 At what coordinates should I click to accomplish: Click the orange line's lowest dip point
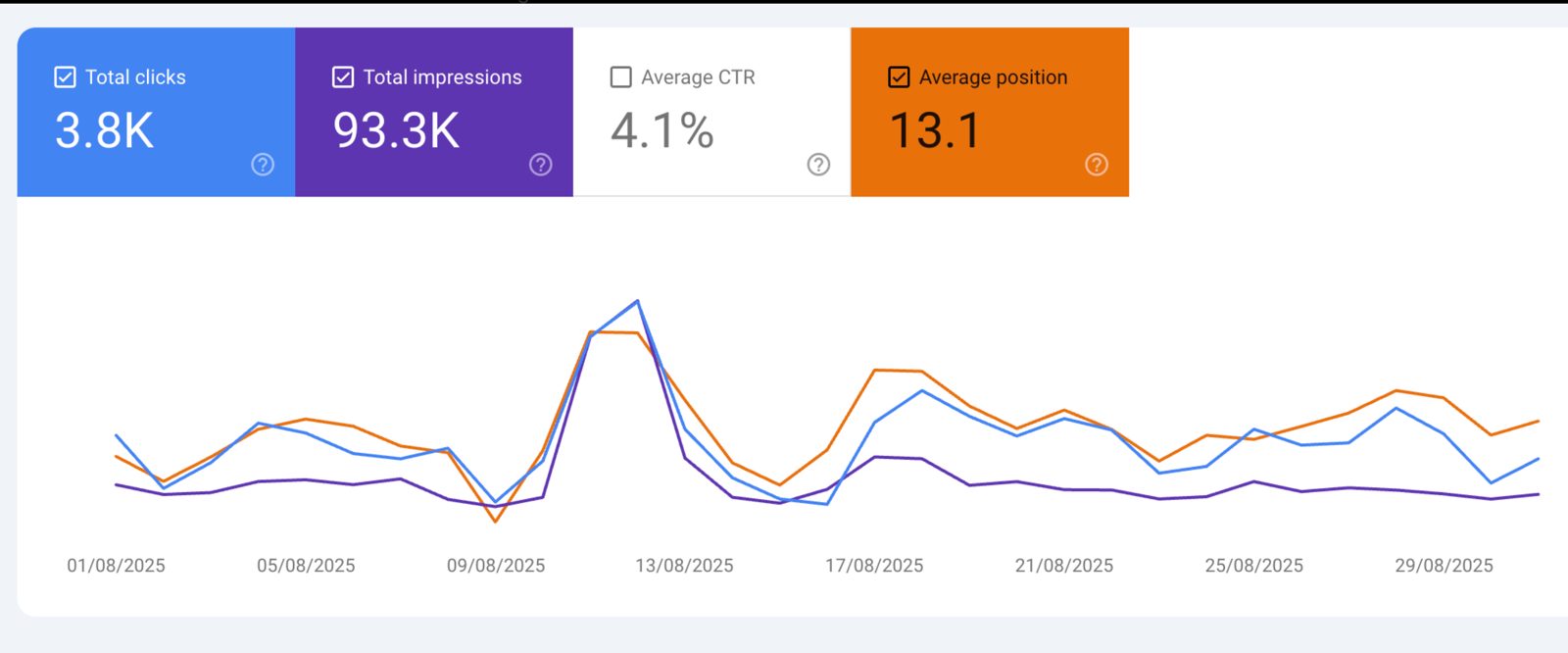click(x=496, y=522)
